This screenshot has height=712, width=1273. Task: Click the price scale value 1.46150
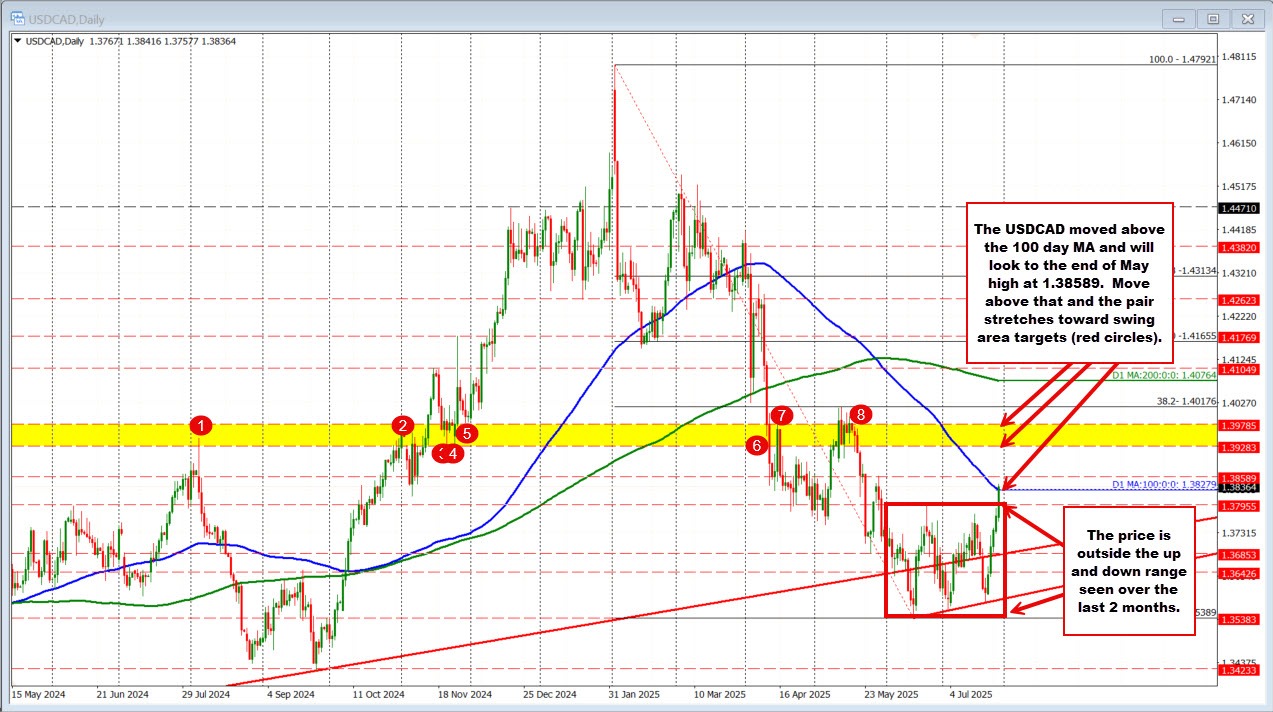click(x=1241, y=143)
